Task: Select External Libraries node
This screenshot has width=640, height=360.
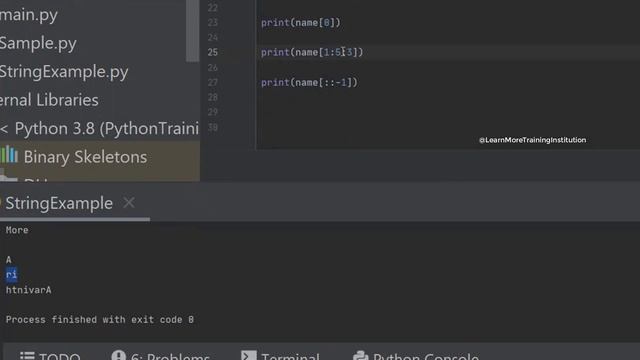Action: click(49, 100)
